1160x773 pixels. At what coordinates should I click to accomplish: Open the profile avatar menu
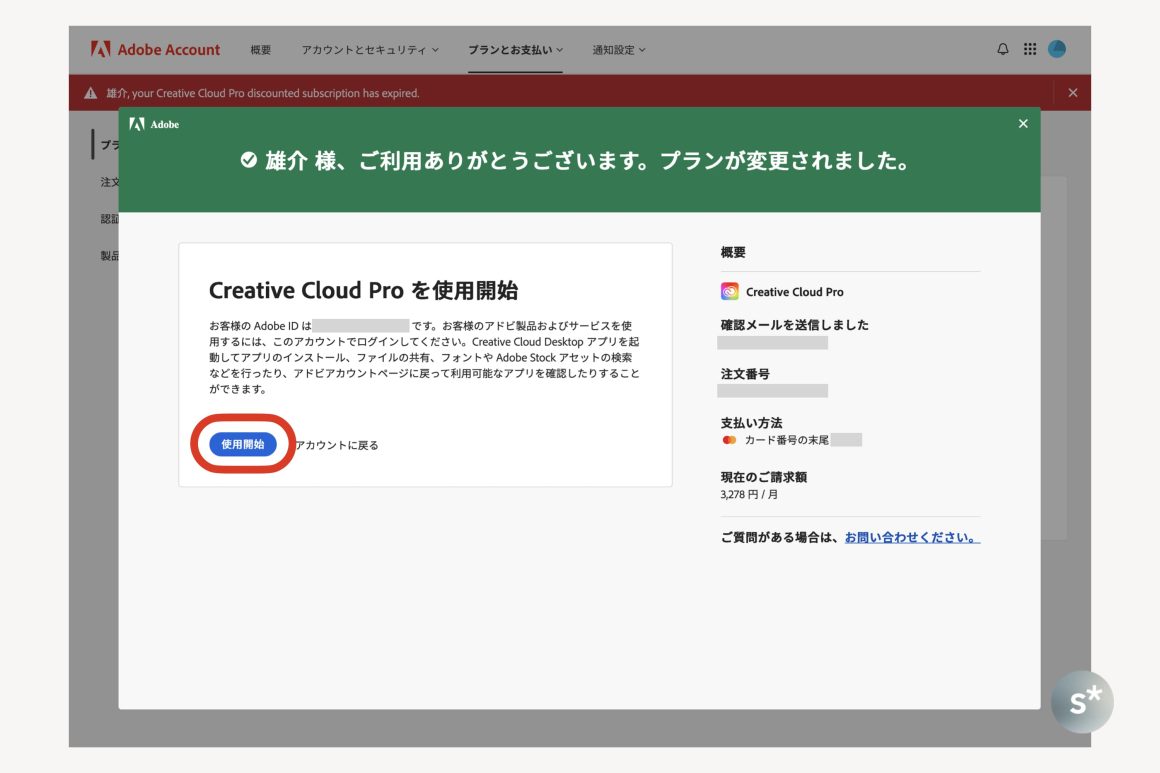[1057, 49]
